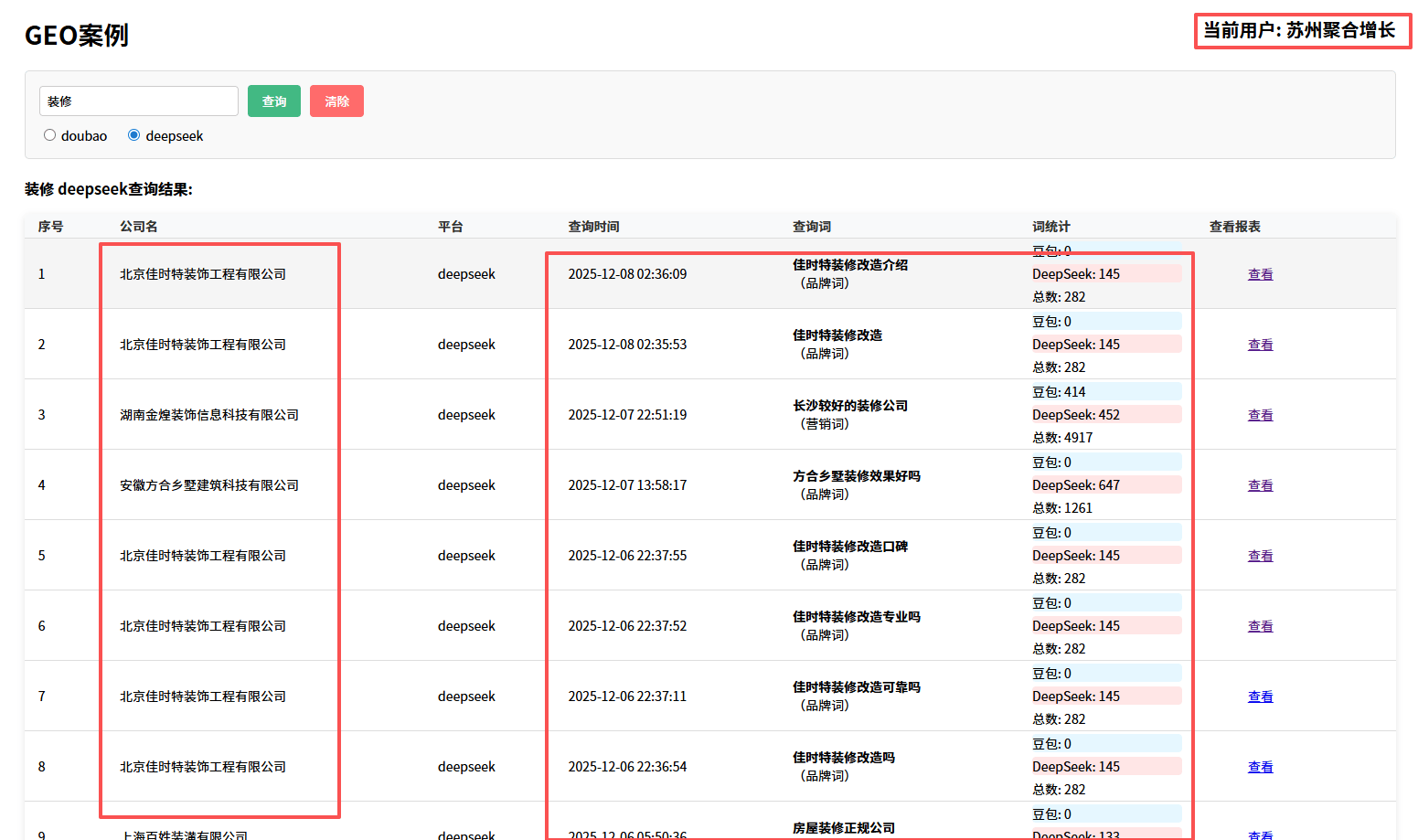
Task: Select the doubao radio option
Action: (x=50, y=135)
